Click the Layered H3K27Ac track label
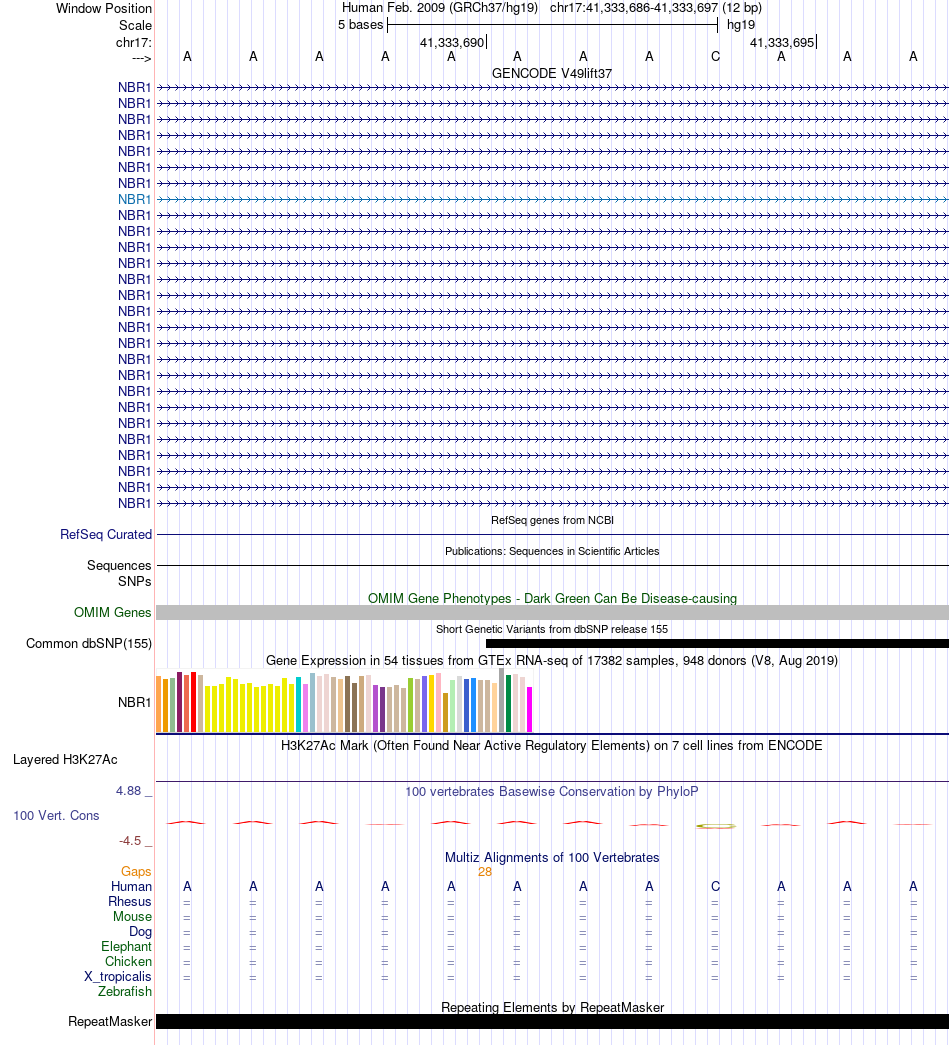This screenshot has width=950, height=1045. (65, 760)
